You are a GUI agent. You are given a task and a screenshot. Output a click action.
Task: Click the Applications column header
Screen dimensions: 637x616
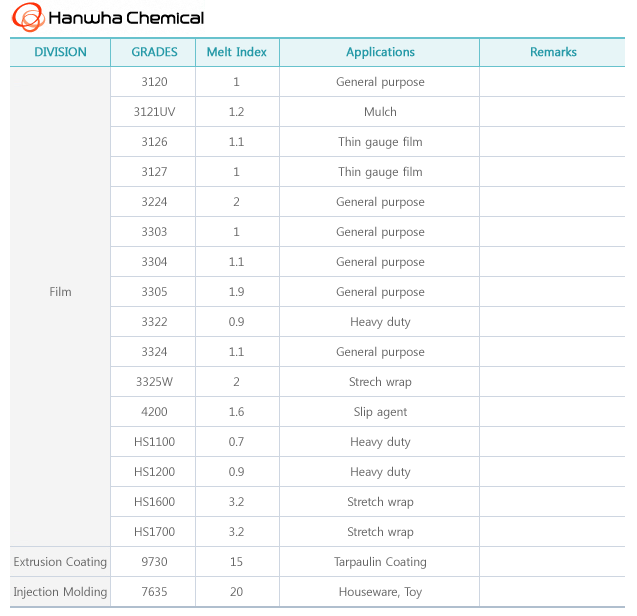[380, 52]
